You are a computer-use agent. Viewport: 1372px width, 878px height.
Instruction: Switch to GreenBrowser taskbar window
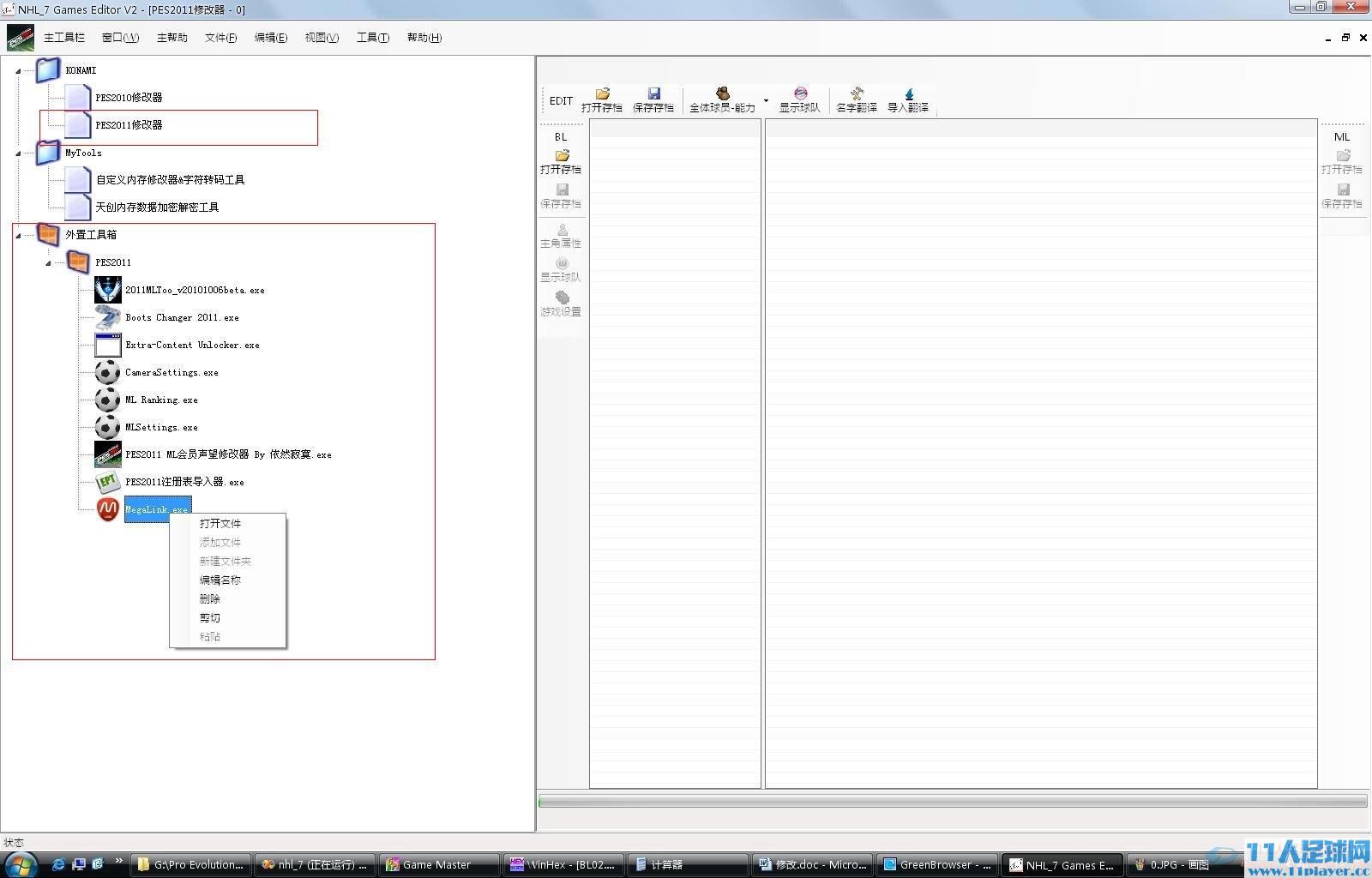[937, 864]
